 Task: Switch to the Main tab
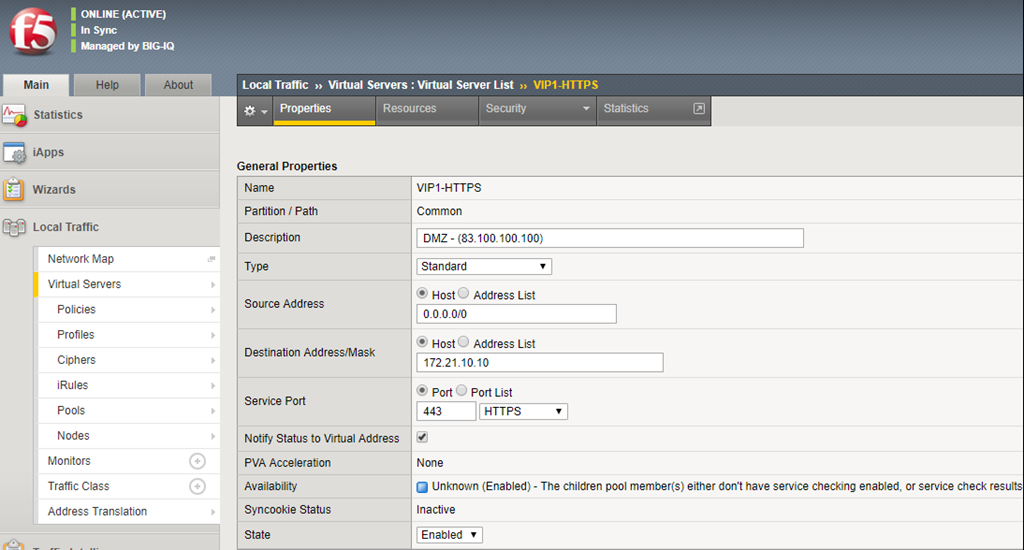click(36, 85)
